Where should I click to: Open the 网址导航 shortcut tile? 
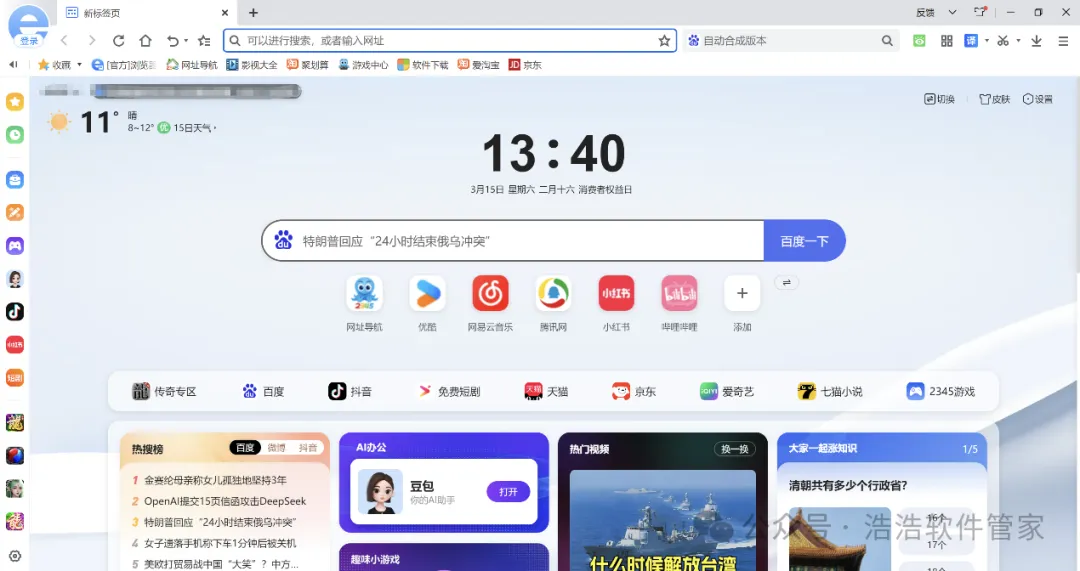pos(364,293)
